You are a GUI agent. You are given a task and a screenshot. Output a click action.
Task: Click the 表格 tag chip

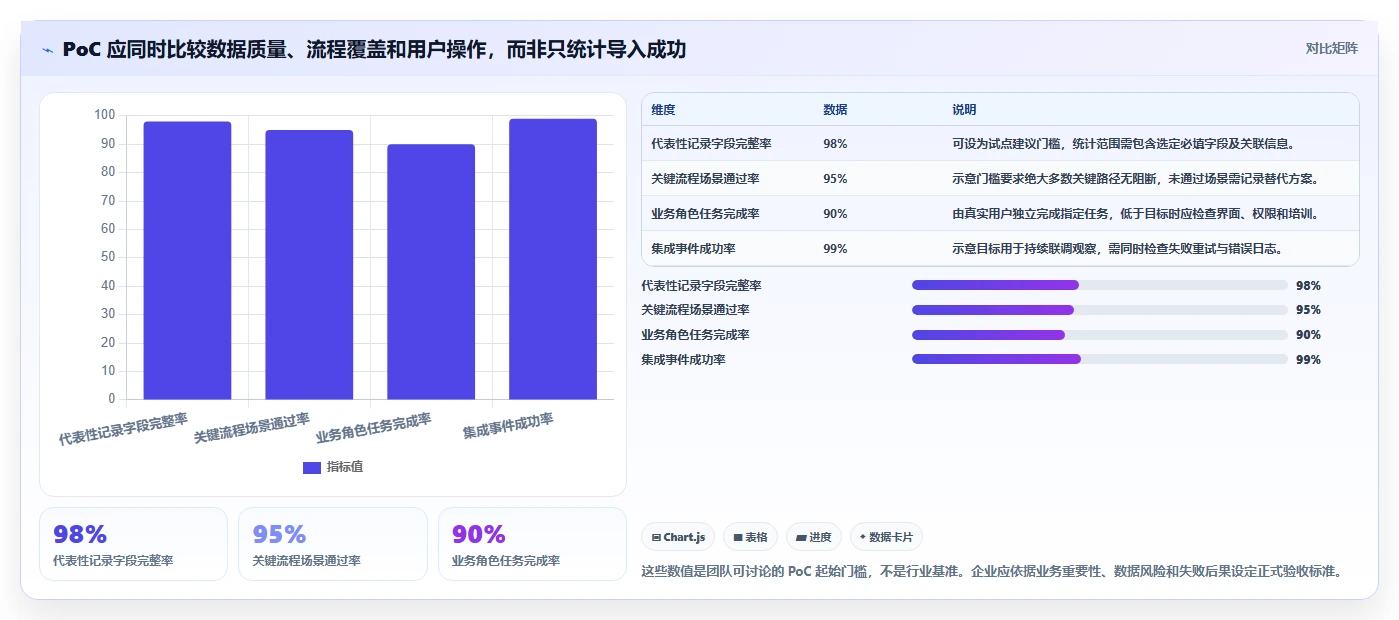point(750,537)
